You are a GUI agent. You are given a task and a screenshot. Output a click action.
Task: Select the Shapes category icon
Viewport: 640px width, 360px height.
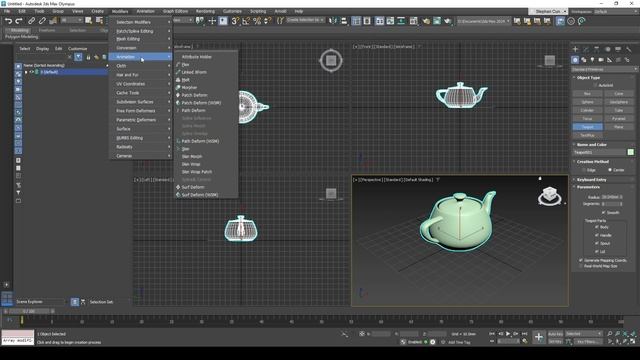[584, 60]
